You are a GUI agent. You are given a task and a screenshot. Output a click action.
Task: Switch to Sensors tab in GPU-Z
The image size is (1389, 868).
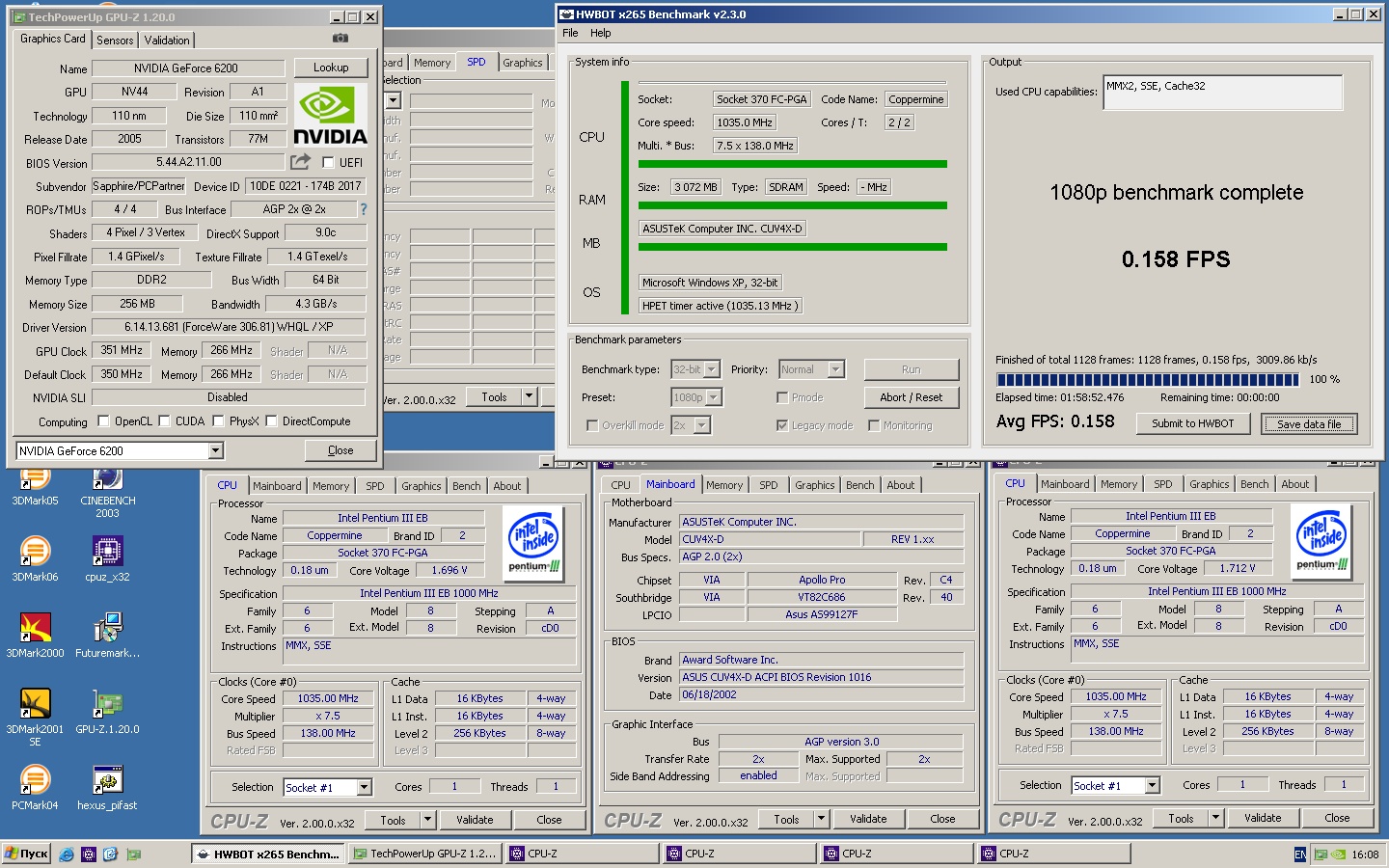pos(115,41)
